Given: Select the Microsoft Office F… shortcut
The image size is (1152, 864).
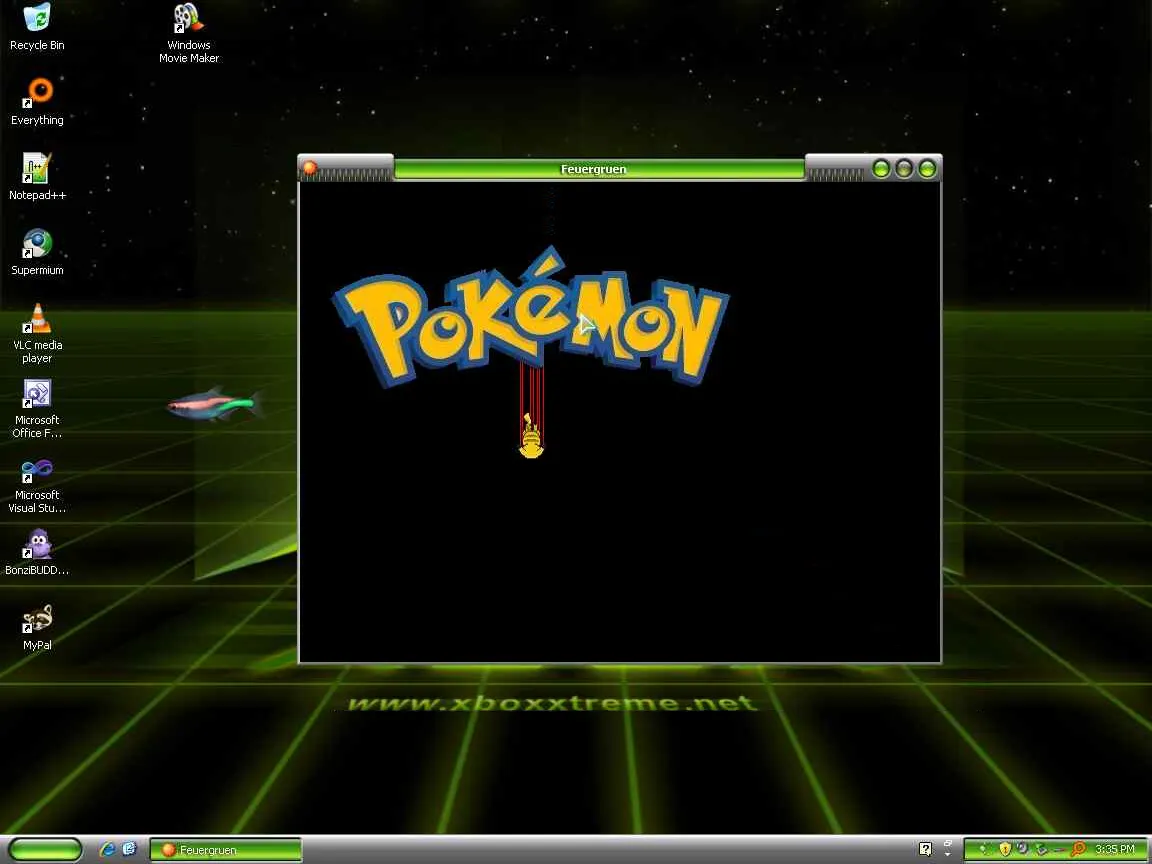Looking at the screenshot, I should pyautogui.click(x=37, y=408).
